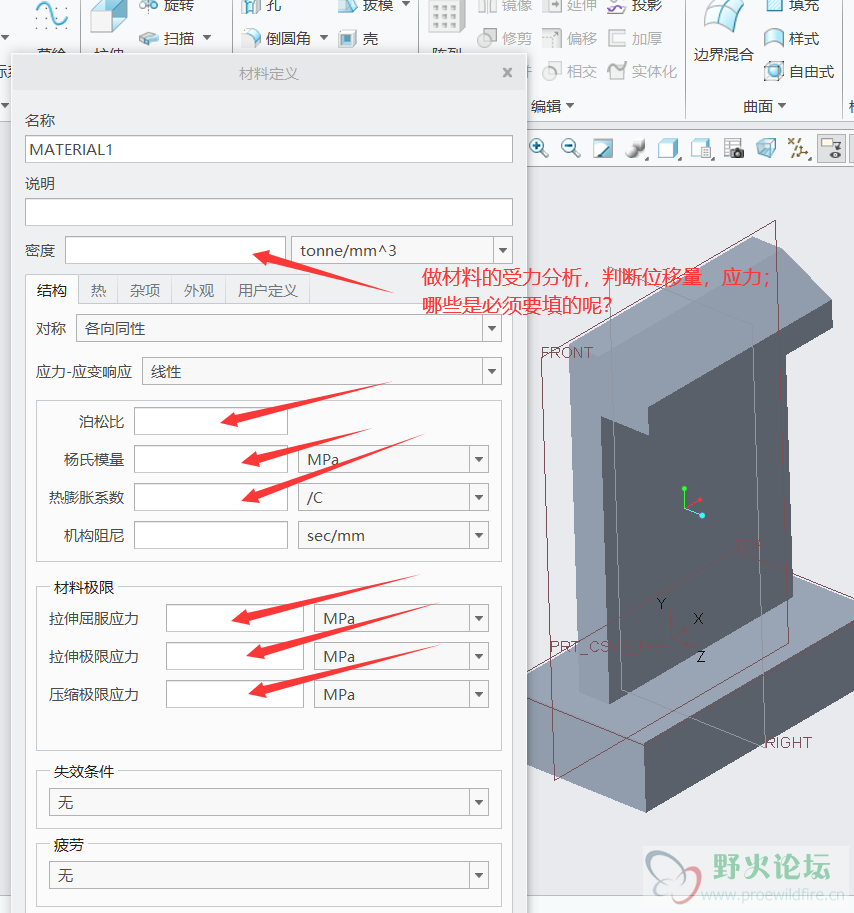The image size is (854, 913).
Task: Click the 拉伸极限应力 input field
Action: tap(235, 656)
